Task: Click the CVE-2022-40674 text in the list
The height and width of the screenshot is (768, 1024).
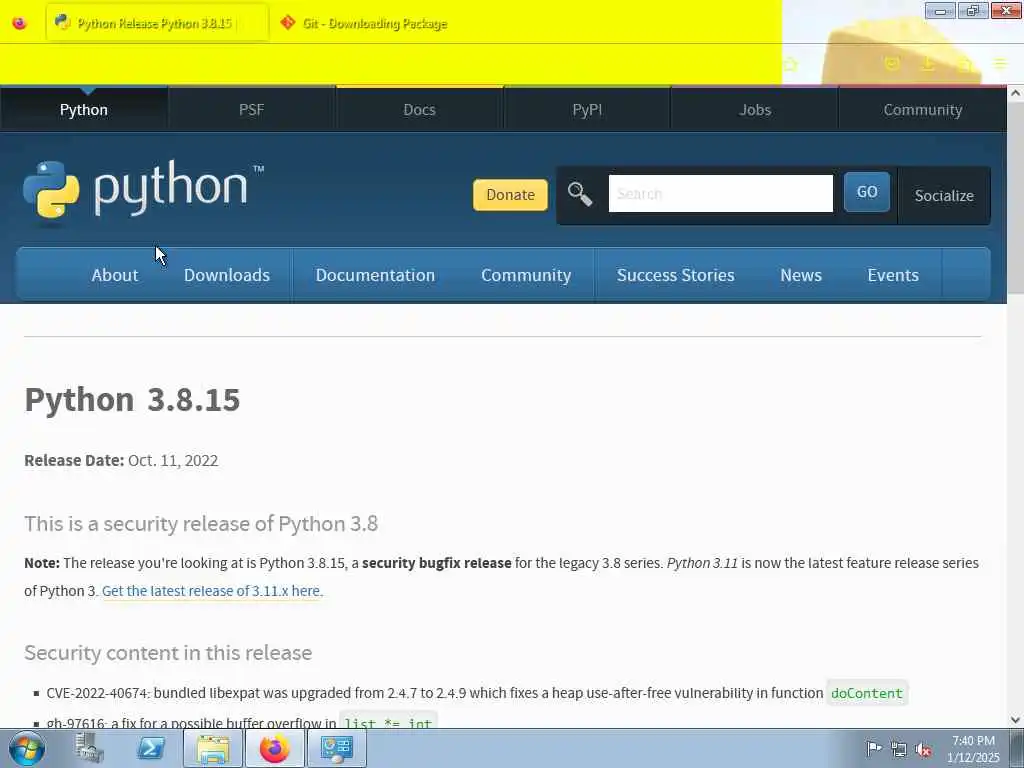Action: point(97,693)
